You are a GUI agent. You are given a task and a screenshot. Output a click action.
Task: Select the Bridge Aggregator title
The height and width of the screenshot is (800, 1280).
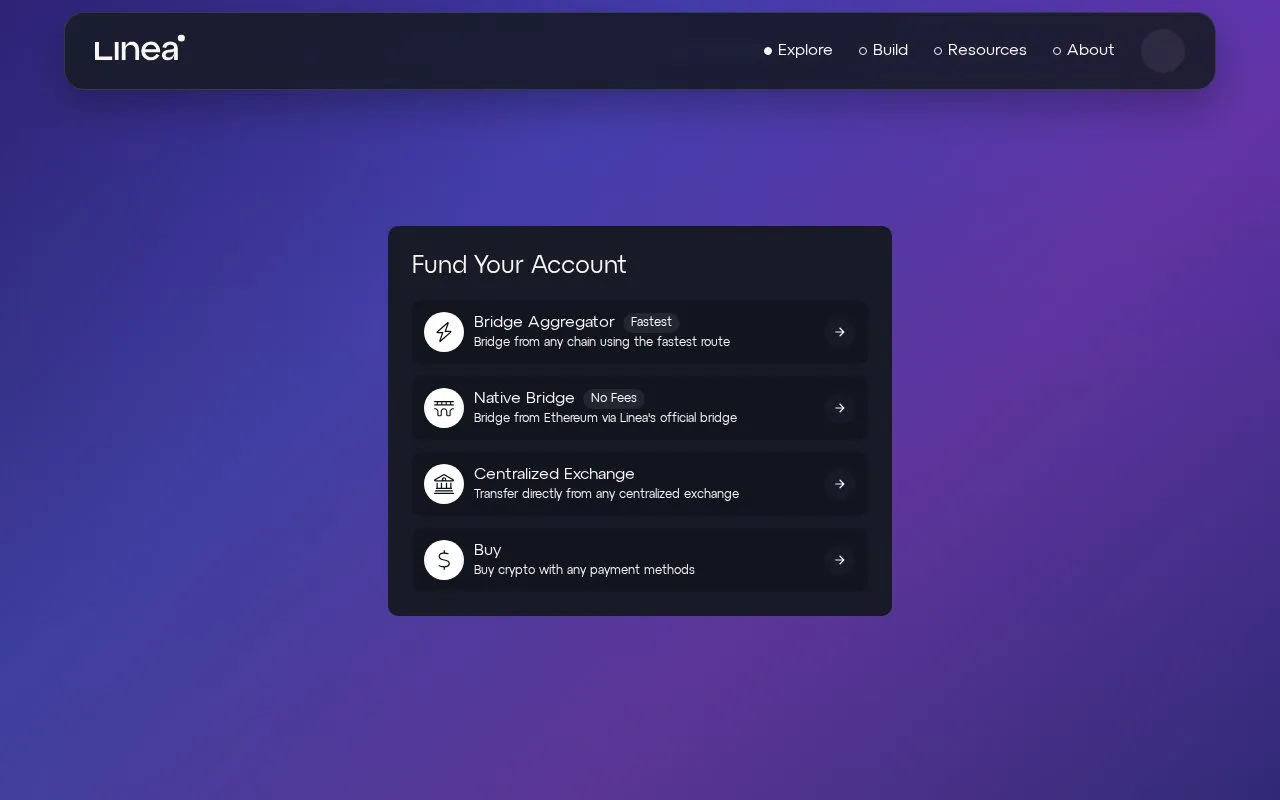tap(544, 322)
